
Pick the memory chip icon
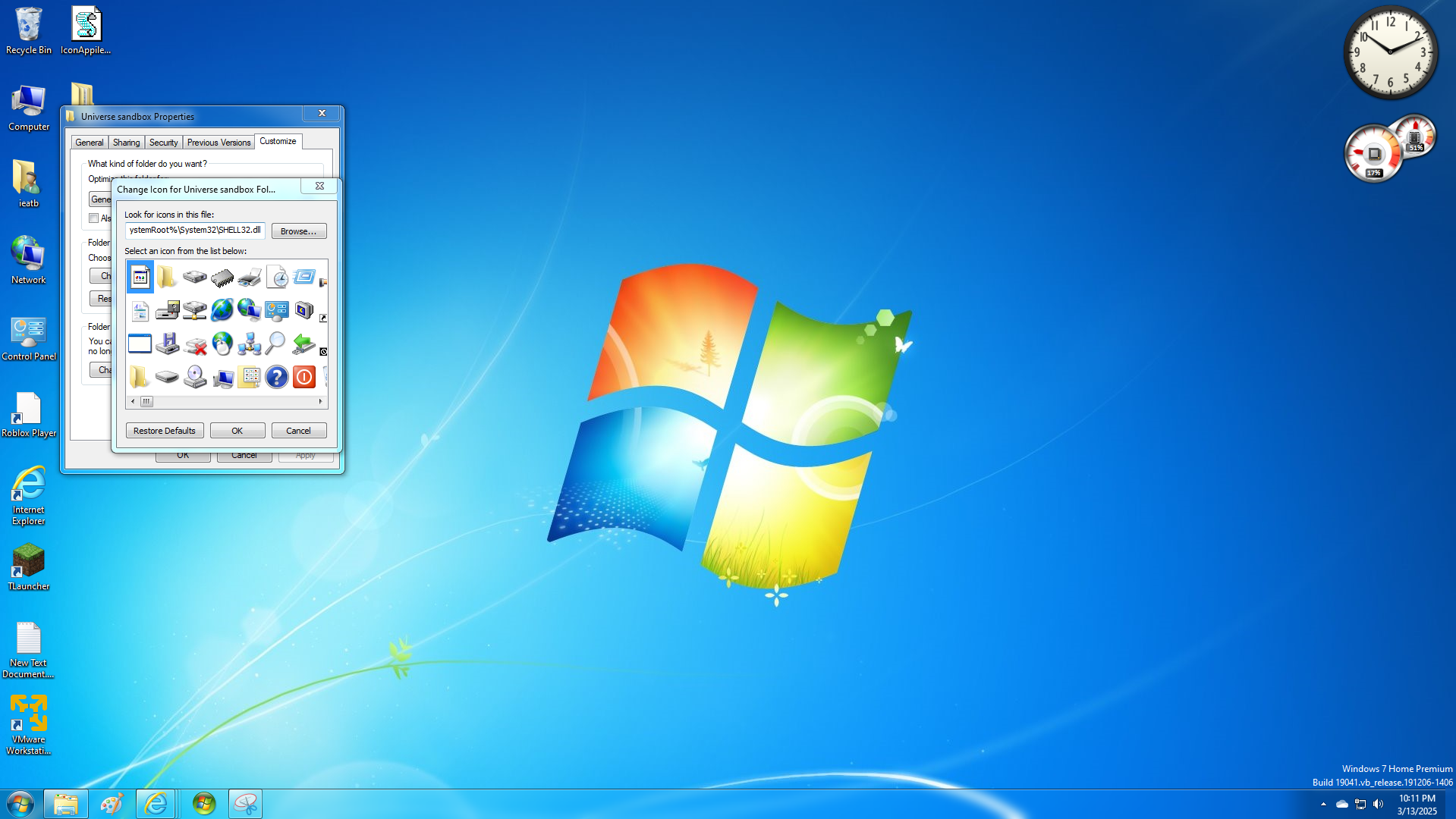click(222, 278)
